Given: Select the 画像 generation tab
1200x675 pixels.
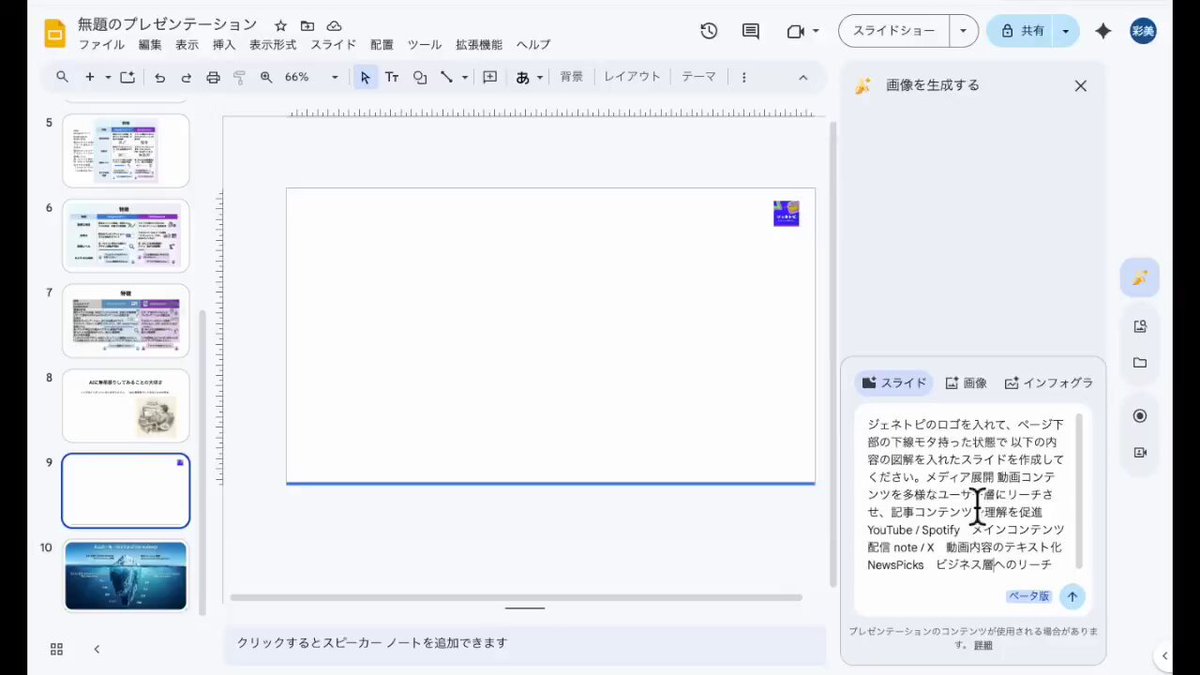Looking at the screenshot, I should (966, 383).
